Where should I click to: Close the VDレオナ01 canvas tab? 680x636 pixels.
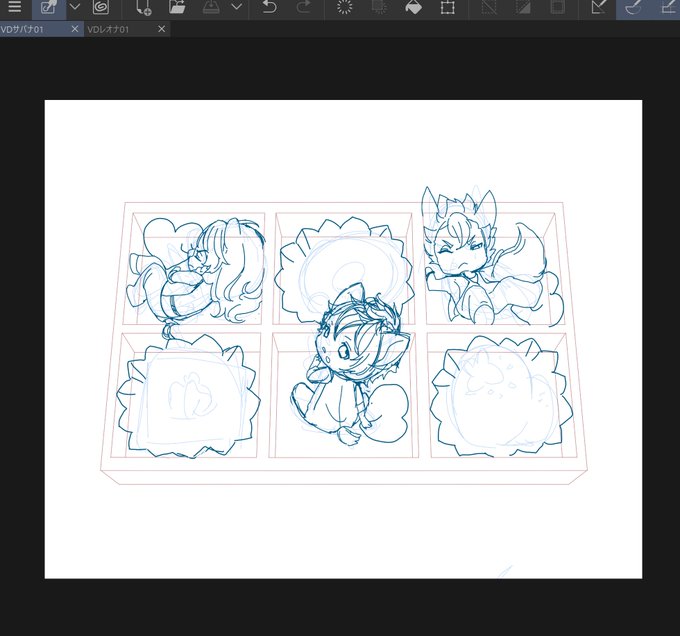[x=161, y=29]
